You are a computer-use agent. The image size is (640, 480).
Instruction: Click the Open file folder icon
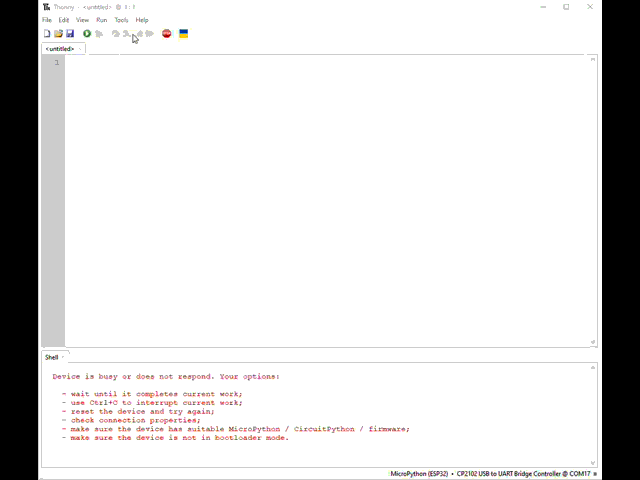tap(58, 34)
